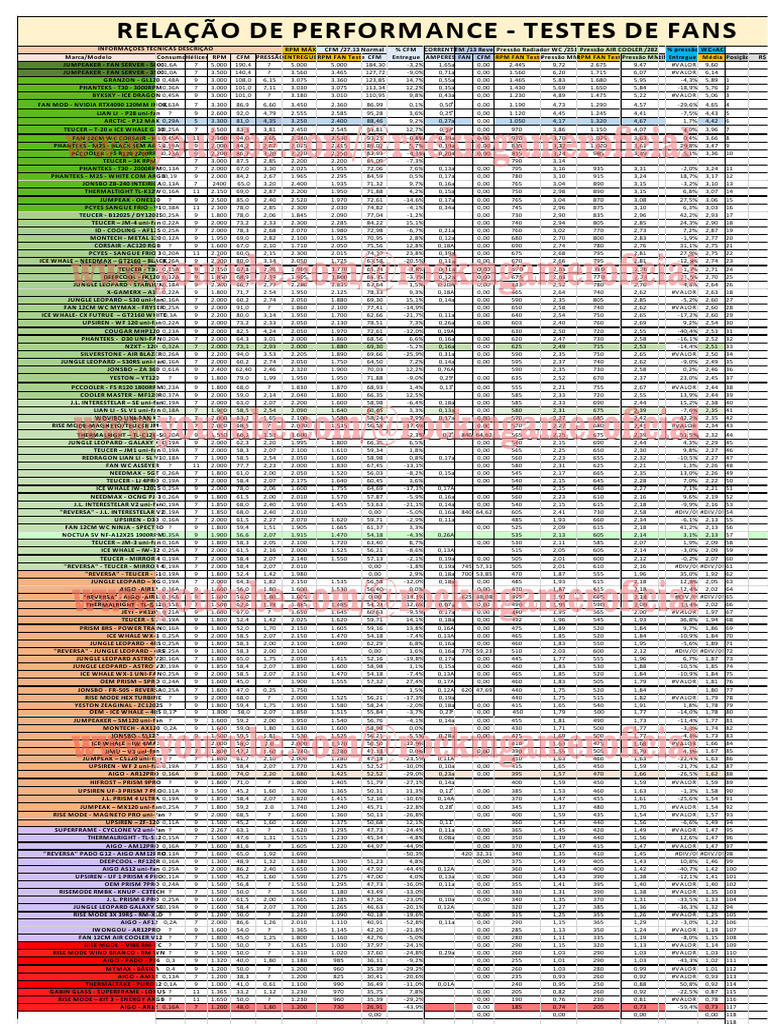This screenshot has height=1024, width=768.
Task: Select the 'OEM PRISM 7PRO' row label
Action: click(x=132, y=884)
